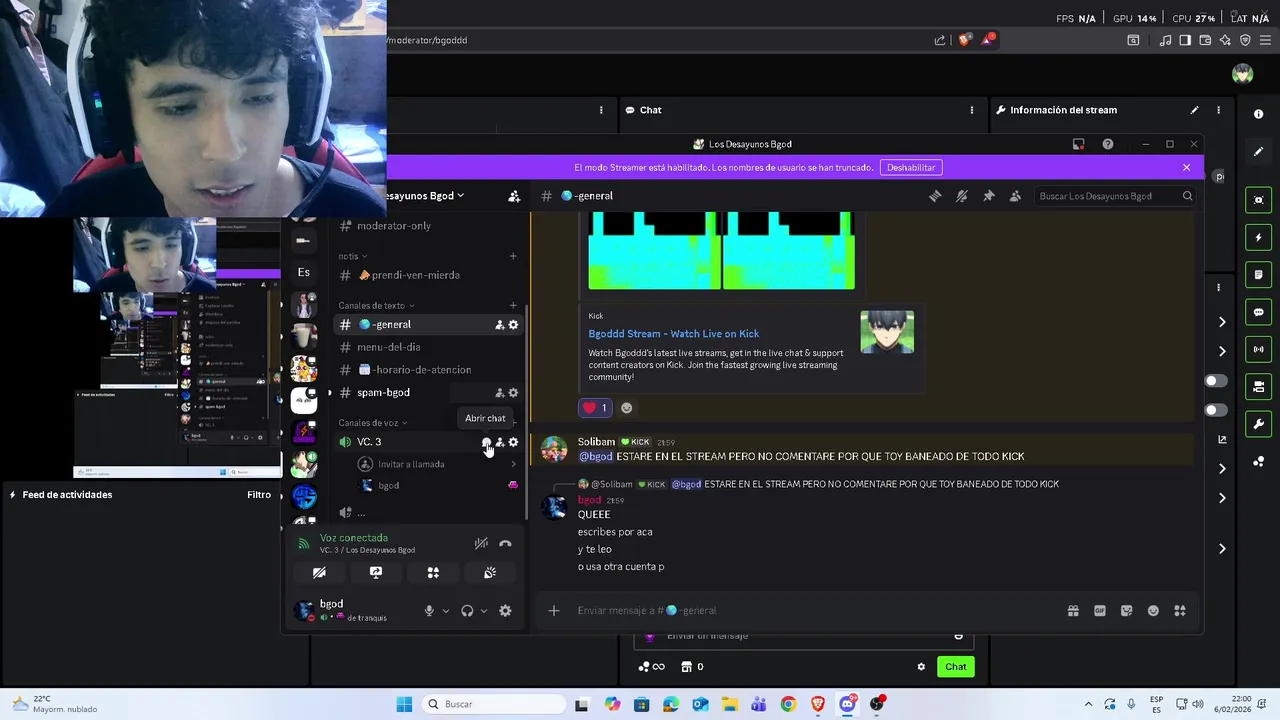Click Enviar mensaje a -general input
Screen dimensions: 1280x720
pos(810,611)
